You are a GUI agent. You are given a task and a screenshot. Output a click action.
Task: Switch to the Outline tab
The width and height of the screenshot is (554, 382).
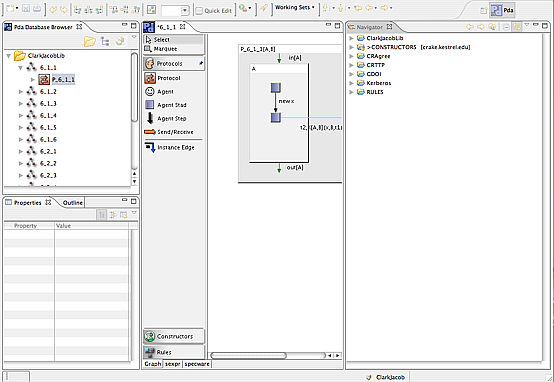(72, 202)
